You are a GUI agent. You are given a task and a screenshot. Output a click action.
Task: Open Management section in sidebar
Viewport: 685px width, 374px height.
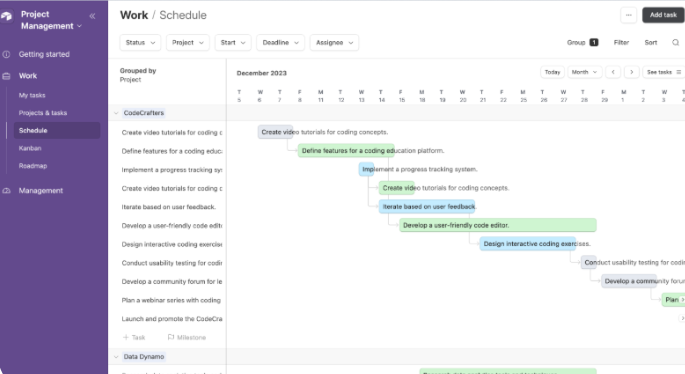click(41, 191)
